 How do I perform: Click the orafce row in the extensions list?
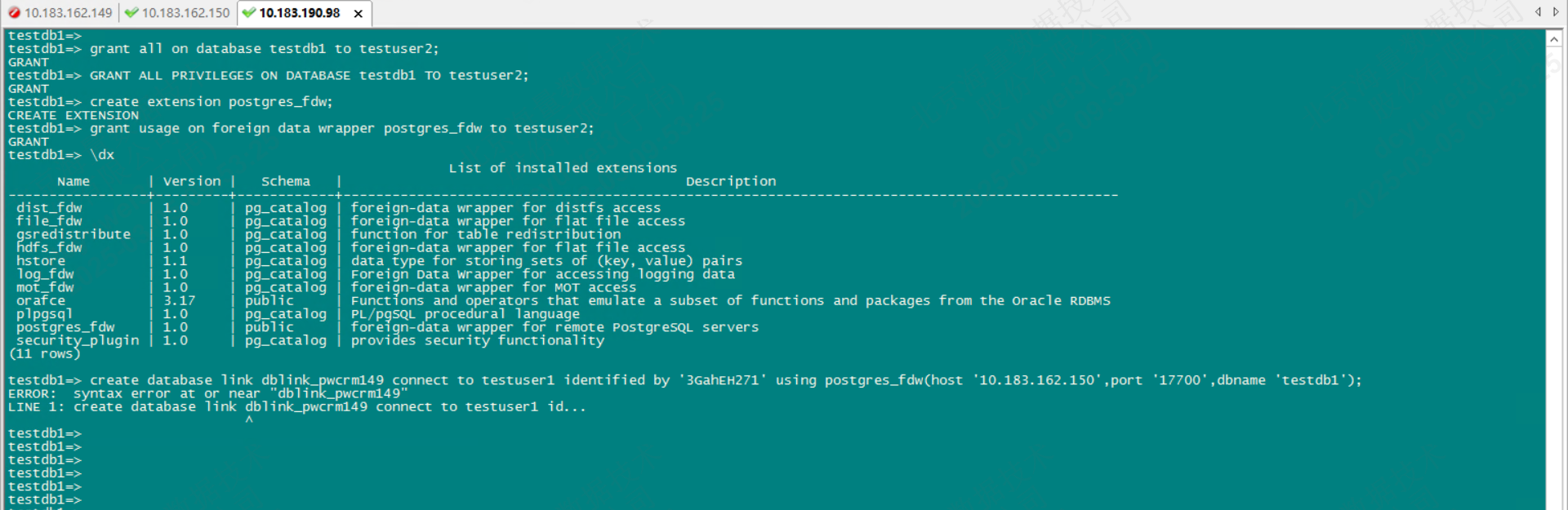tap(41, 300)
